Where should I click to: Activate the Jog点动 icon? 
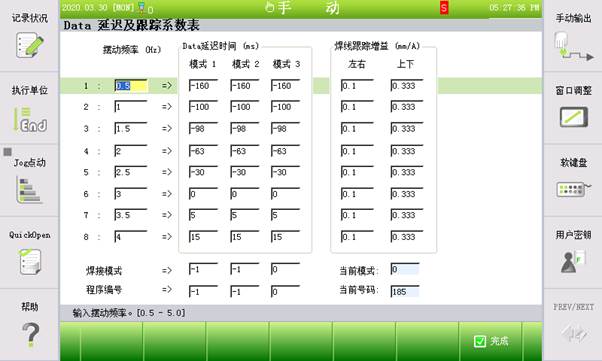click(30, 190)
